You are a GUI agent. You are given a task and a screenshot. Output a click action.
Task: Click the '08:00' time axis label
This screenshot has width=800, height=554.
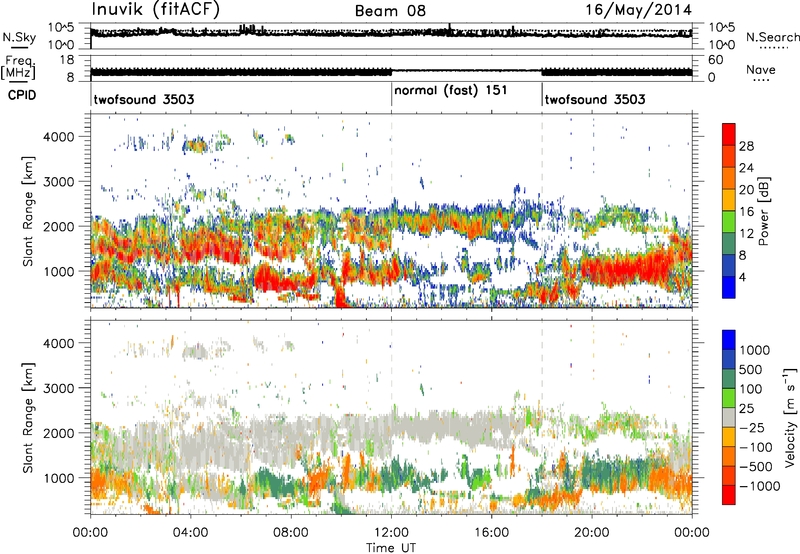291,533
